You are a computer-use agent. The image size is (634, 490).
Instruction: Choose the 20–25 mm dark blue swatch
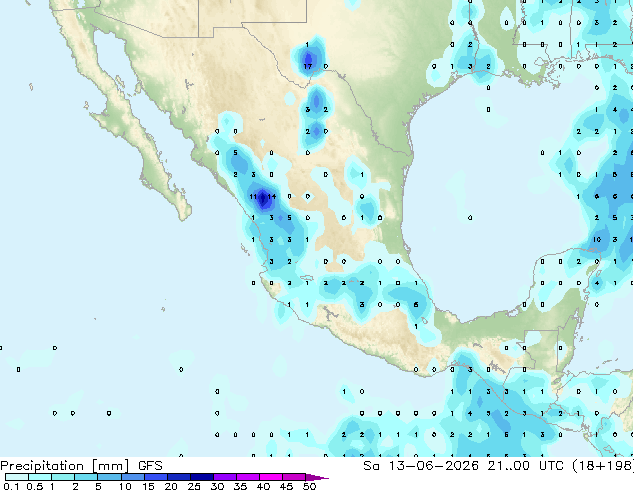tap(179, 477)
